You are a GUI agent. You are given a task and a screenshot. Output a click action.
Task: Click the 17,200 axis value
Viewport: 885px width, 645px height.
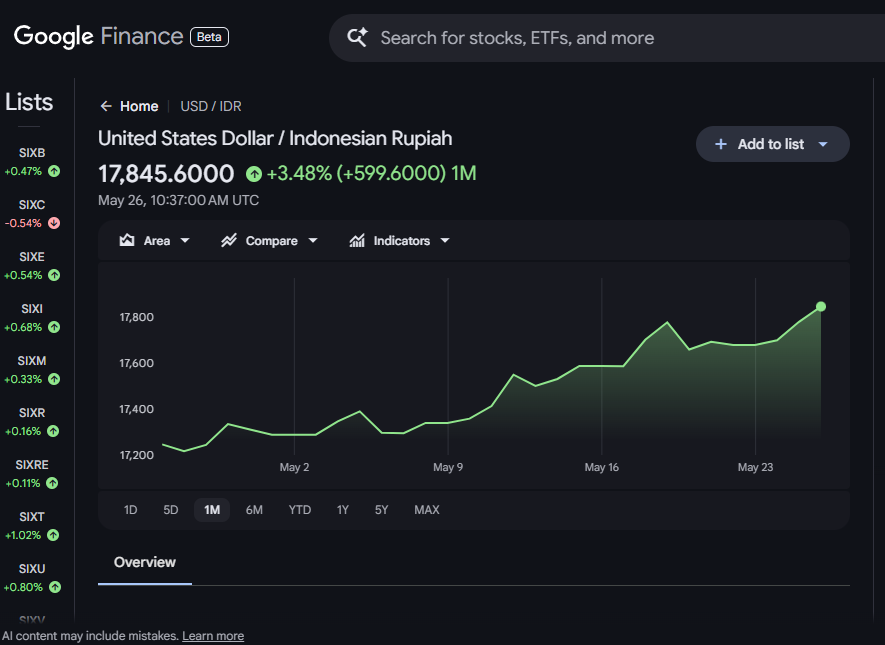click(137, 455)
